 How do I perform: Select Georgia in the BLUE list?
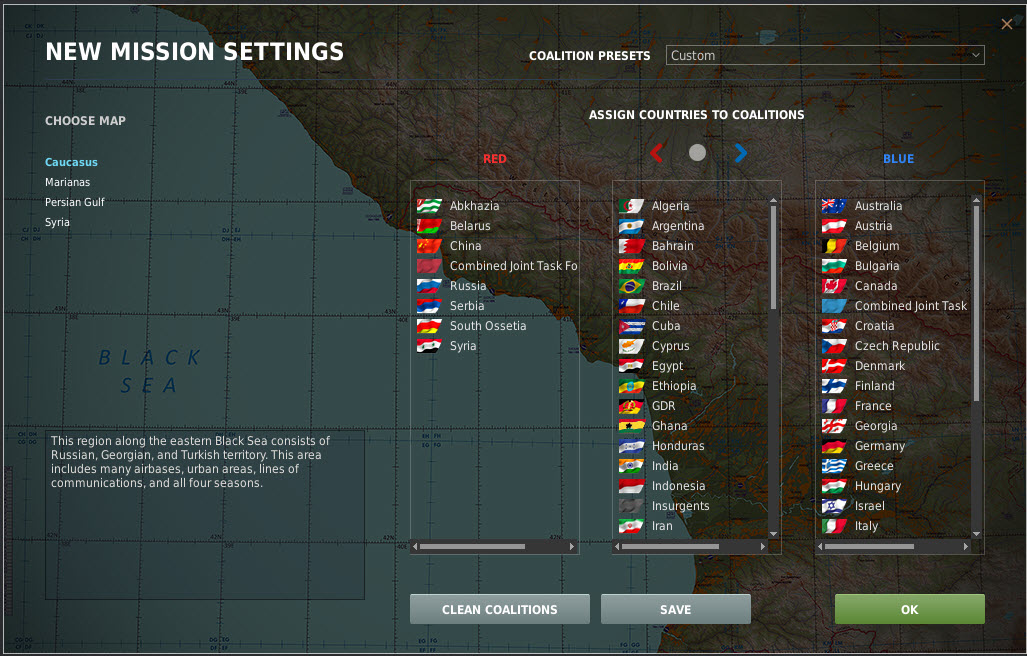[875, 426]
